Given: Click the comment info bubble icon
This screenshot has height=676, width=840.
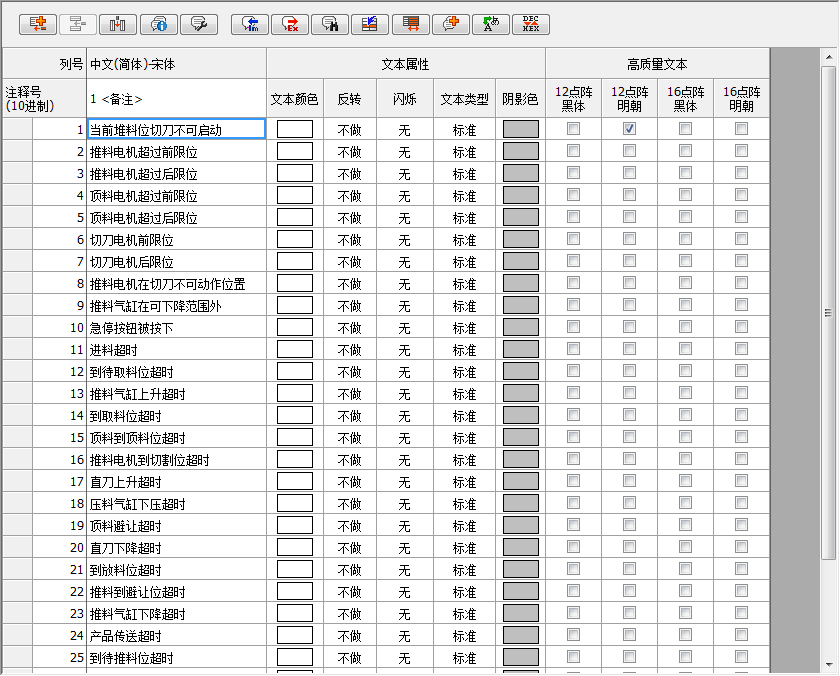Looking at the screenshot, I should coord(159,24).
